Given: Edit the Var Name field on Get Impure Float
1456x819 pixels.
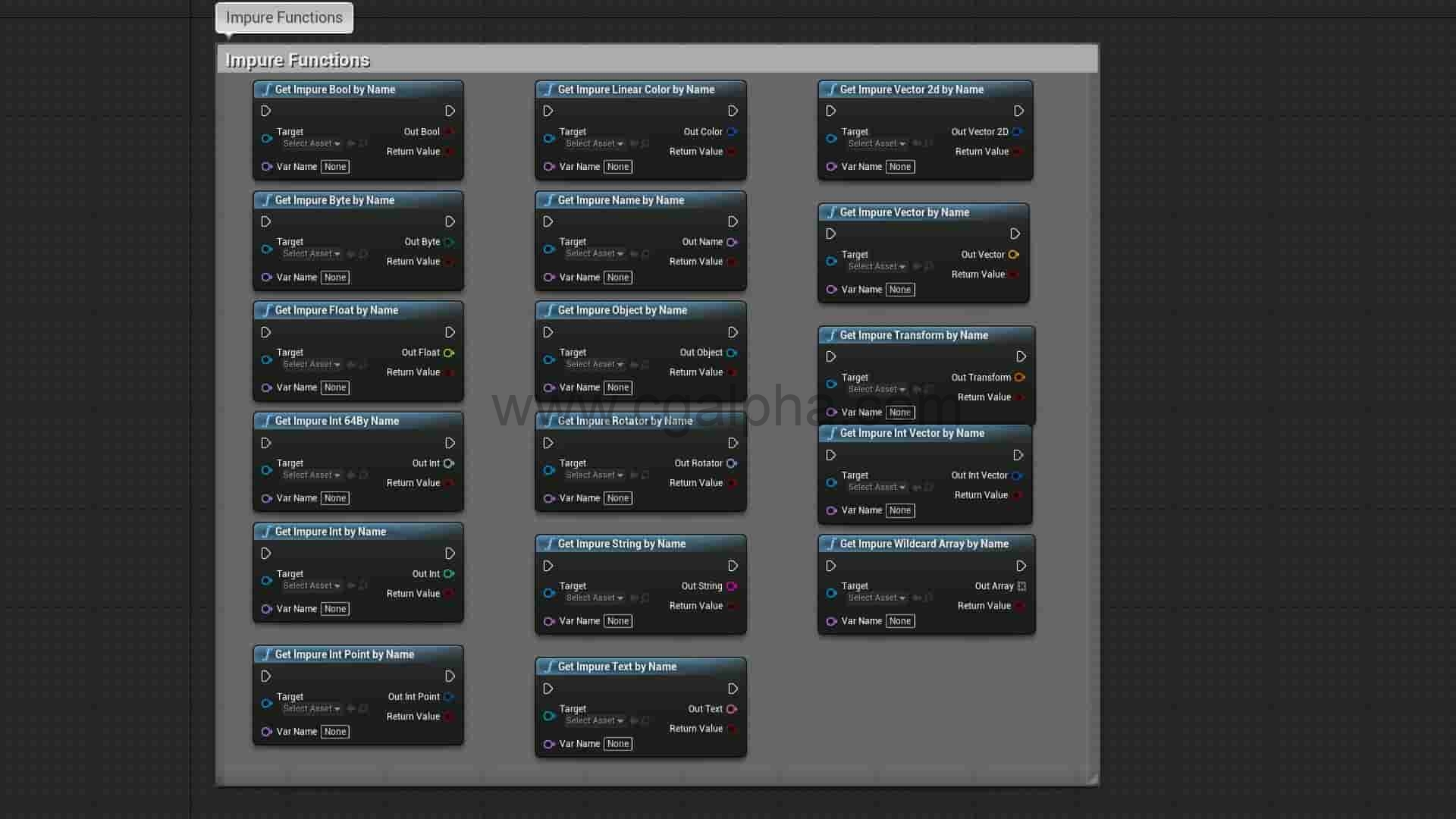Looking at the screenshot, I should click(334, 388).
